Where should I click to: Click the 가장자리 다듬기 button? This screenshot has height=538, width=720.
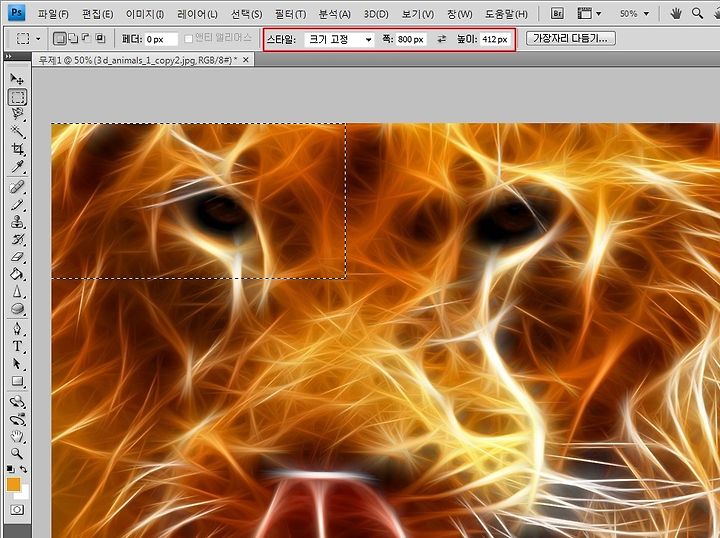click(570, 39)
